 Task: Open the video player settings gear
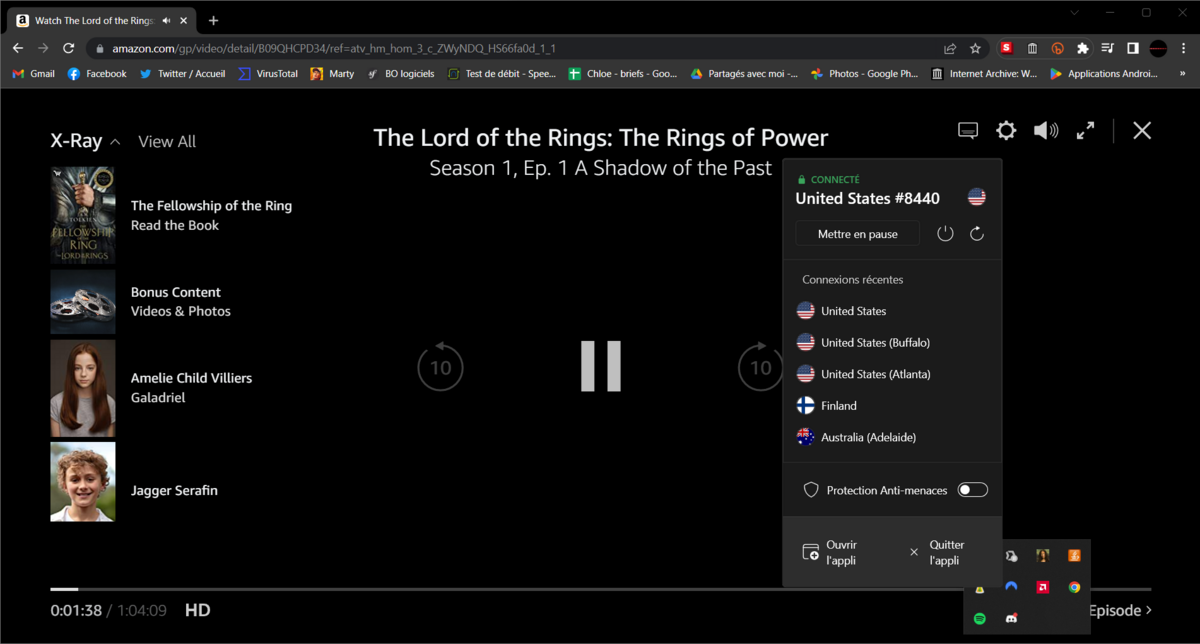pos(1006,131)
